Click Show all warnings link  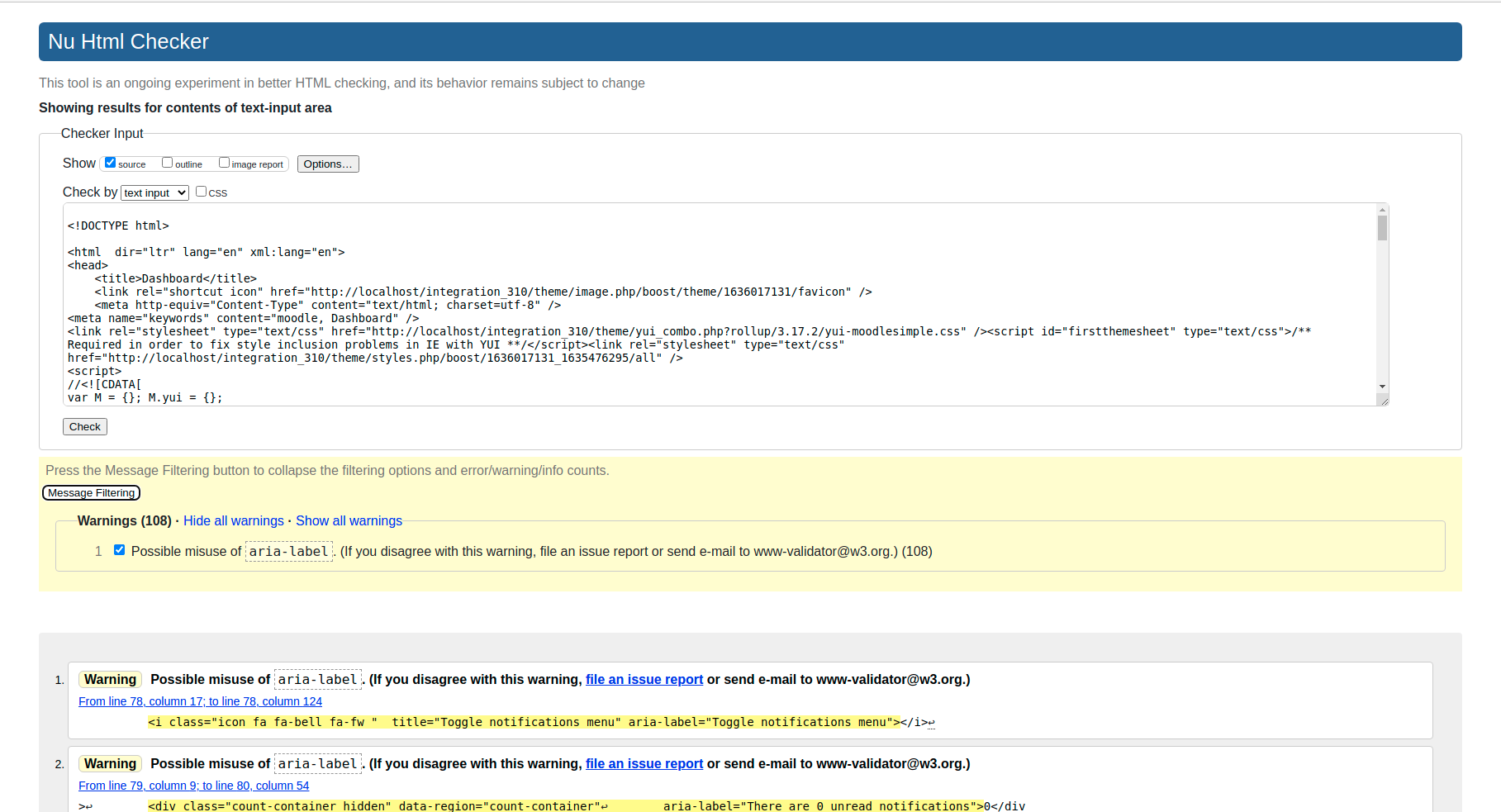tap(349, 521)
